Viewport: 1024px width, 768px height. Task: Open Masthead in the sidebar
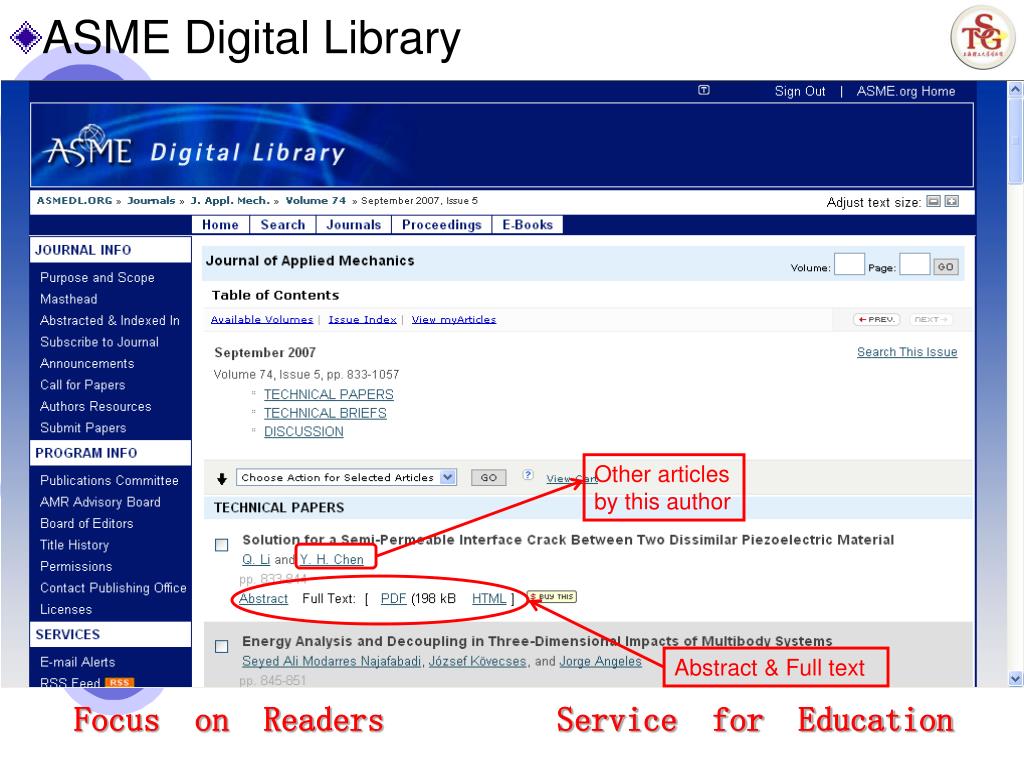pos(69,299)
